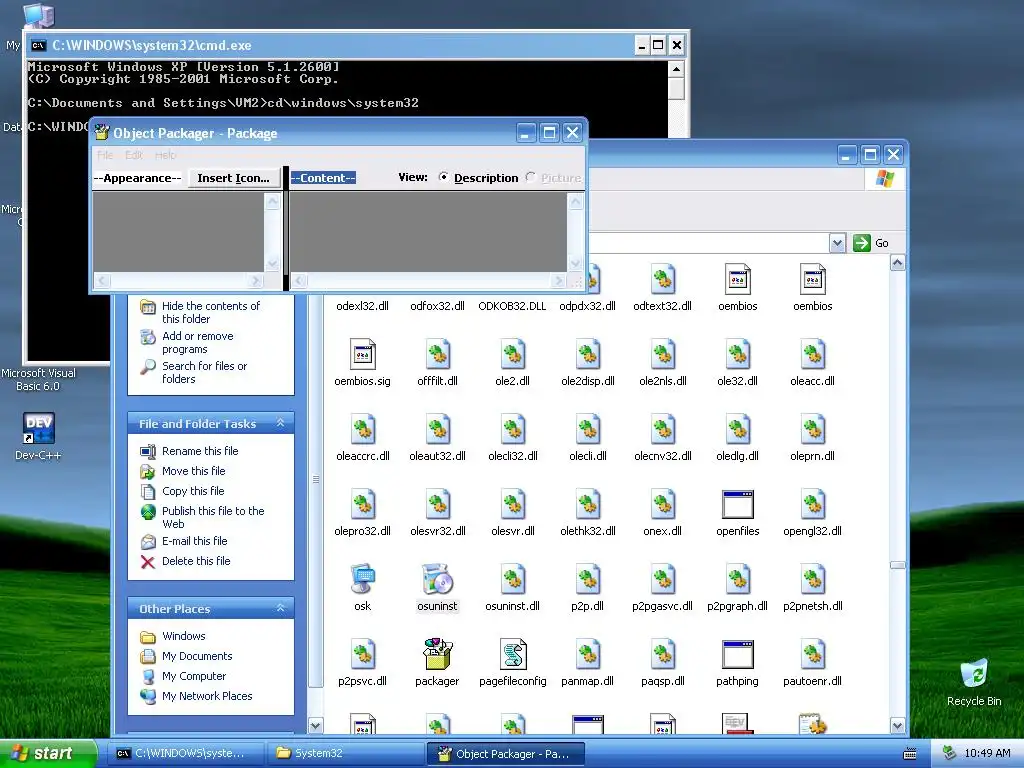This screenshot has height=768, width=1024.
Task: Switch to Object Packager taskbar button
Action: (x=505, y=754)
